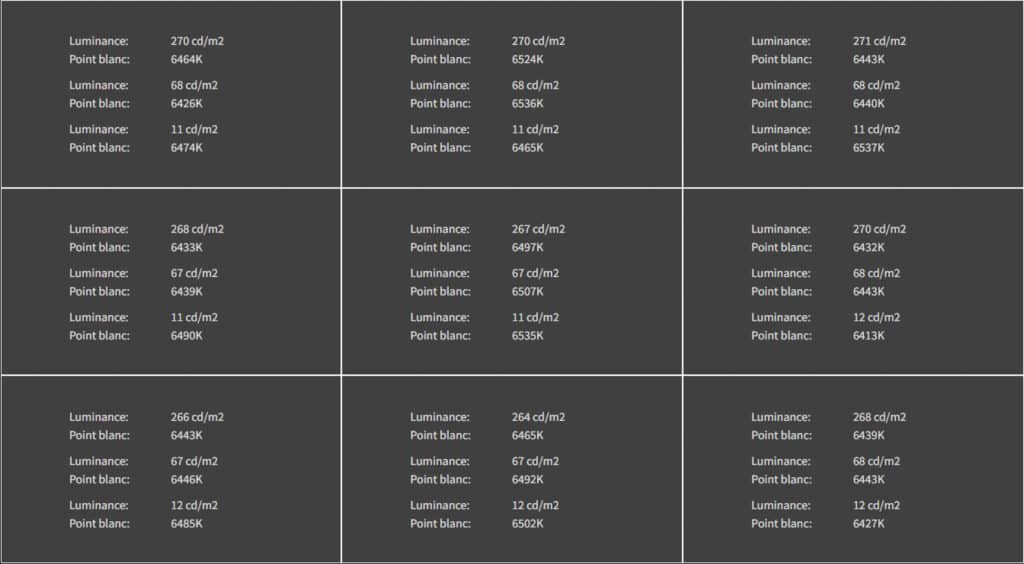Select the 6427K point blanc value
Image resolution: width=1024 pixels, height=564 pixels.
click(x=869, y=523)
